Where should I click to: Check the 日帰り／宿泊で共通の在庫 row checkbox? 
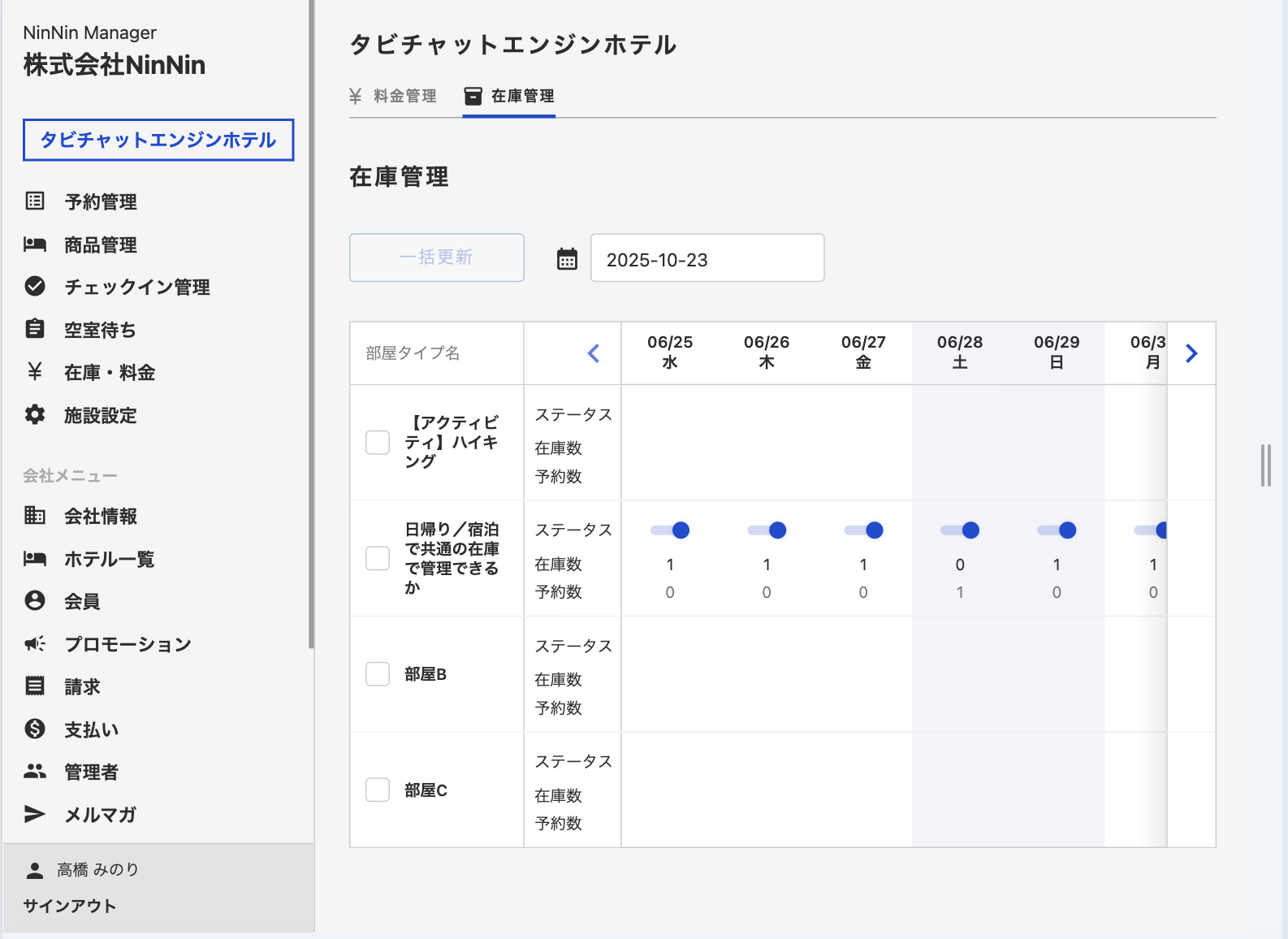378,558
